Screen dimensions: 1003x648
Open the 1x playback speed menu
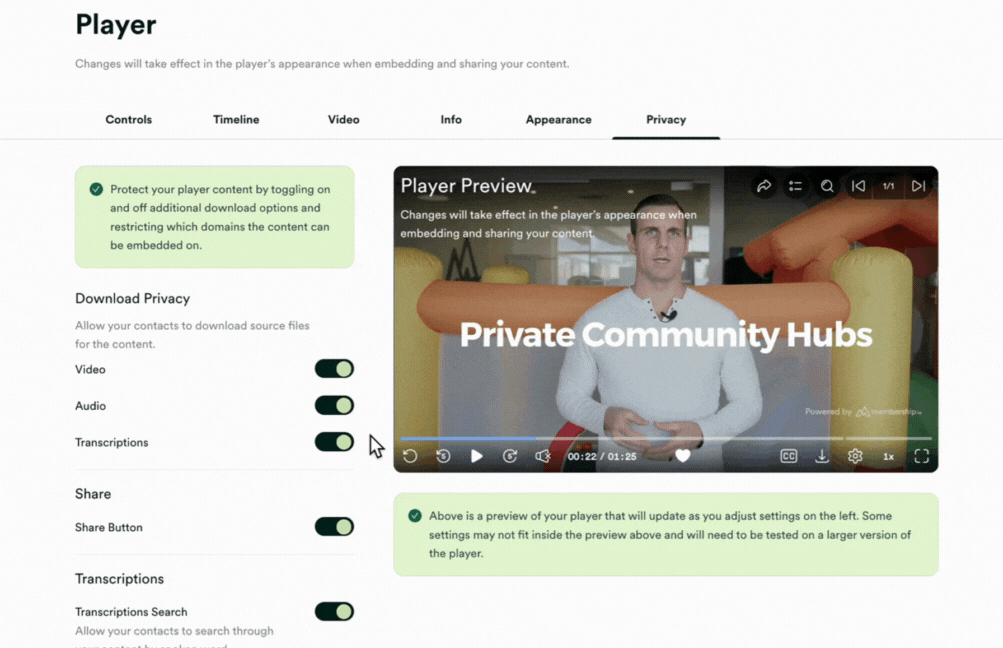coord(888,456)
